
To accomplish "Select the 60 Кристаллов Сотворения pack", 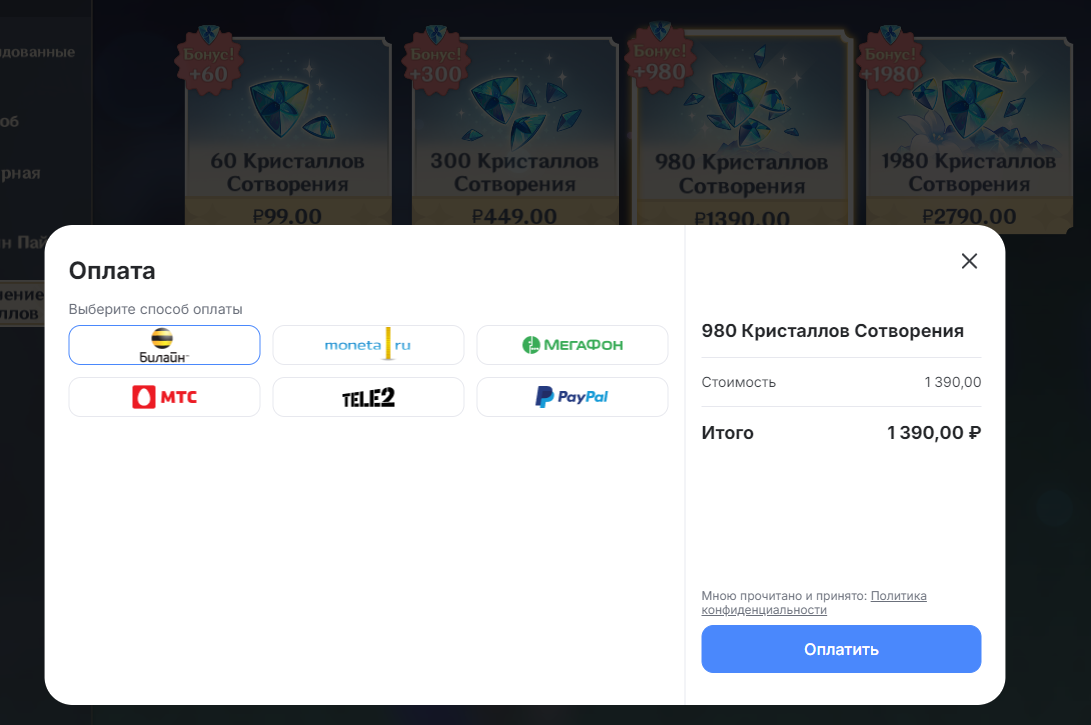I will [287, 132].
